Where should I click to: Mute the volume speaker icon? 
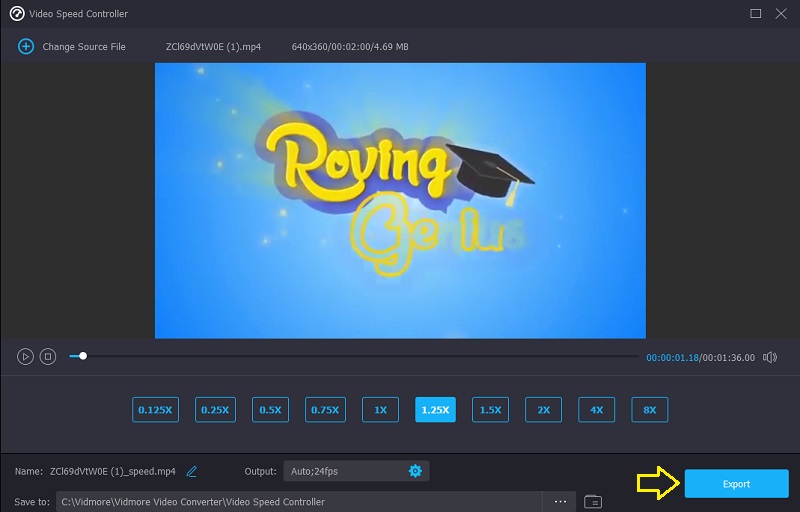click(x=769, y=357)
